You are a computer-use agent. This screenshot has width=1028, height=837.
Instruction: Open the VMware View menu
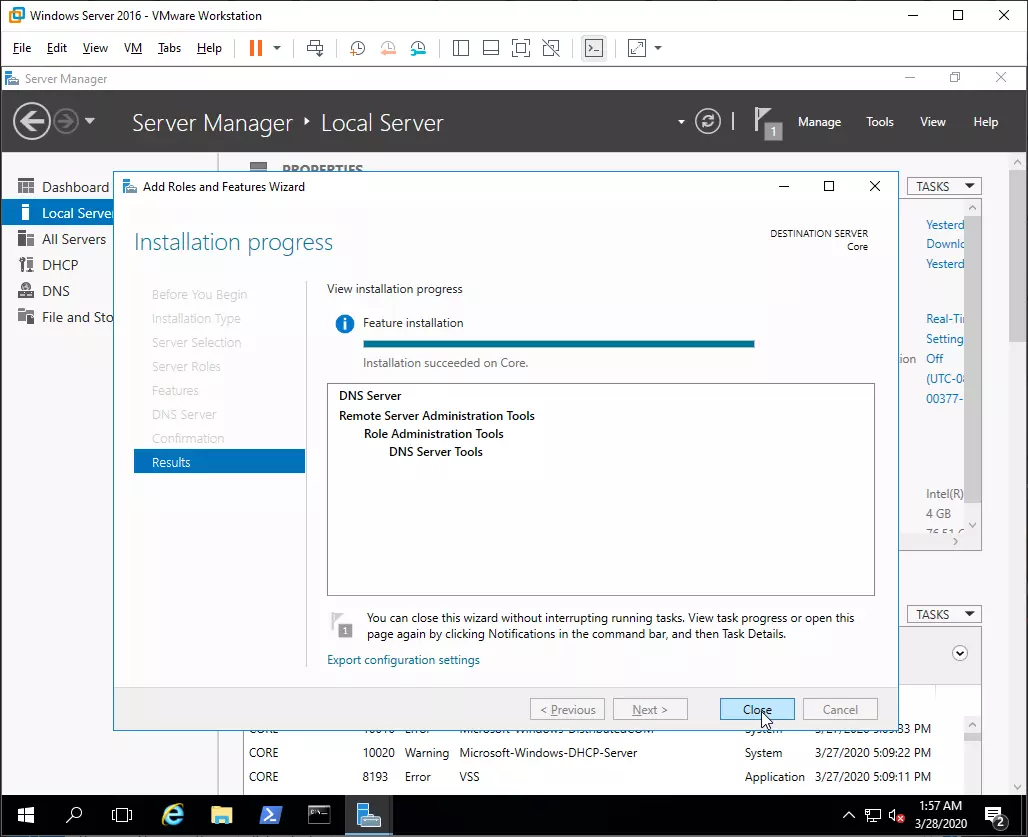pyautogui.click(x=95, y=48)
